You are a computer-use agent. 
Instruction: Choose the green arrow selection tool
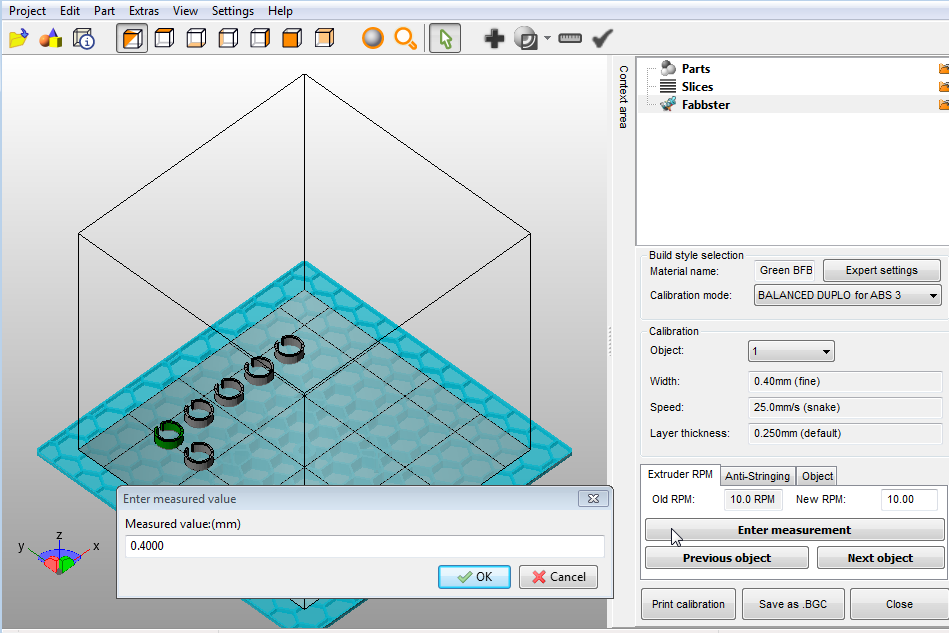(x=445, y=39)
